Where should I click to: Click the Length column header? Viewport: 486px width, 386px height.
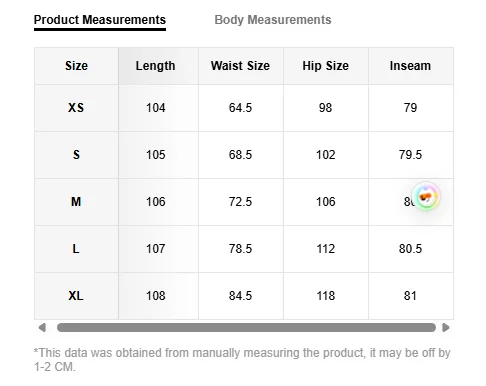(x=155, y=66)
